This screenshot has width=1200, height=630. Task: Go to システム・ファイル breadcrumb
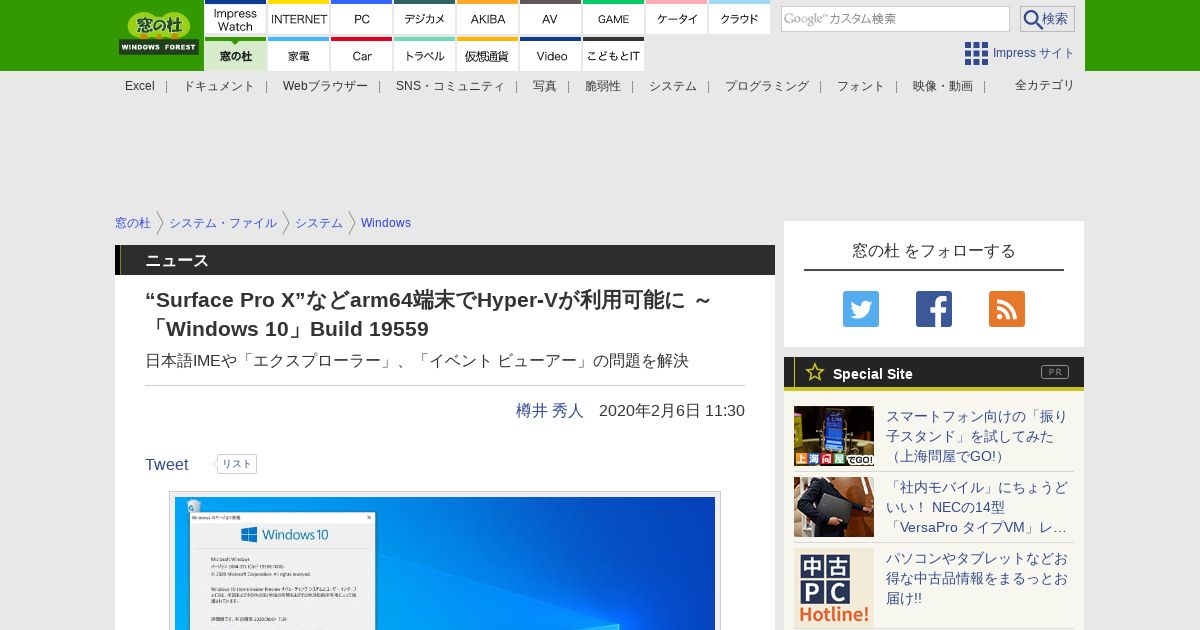coord(223,223)
